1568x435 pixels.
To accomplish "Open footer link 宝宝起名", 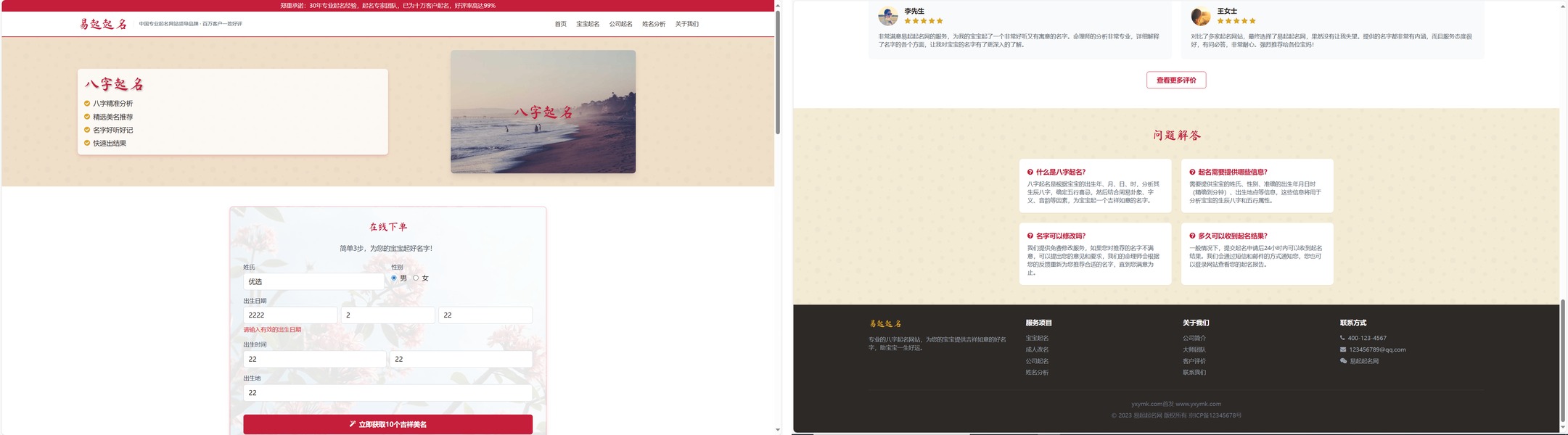I will click(x=1037, y=338).
